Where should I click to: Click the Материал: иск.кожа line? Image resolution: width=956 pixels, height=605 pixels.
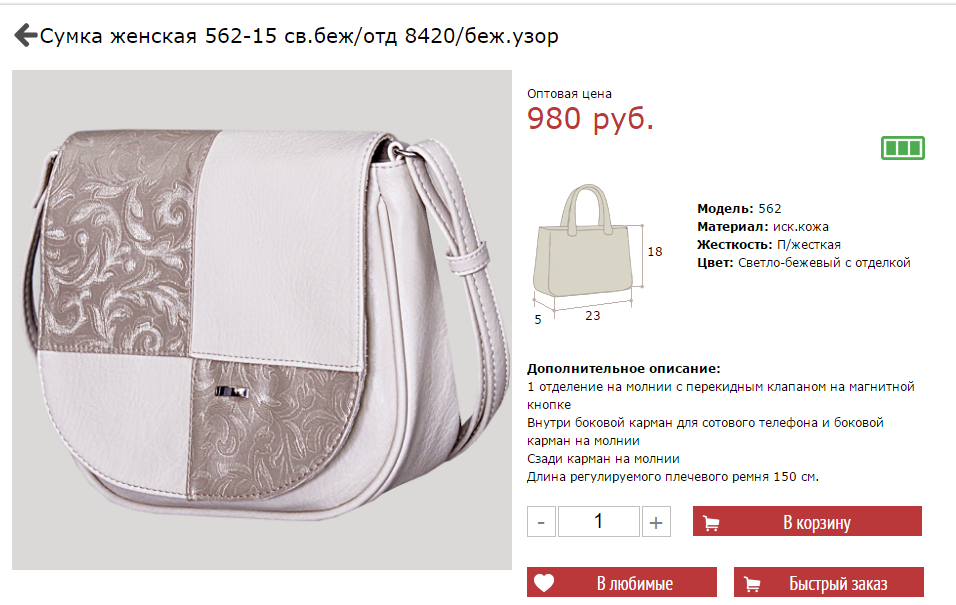(x=763, y=227)
